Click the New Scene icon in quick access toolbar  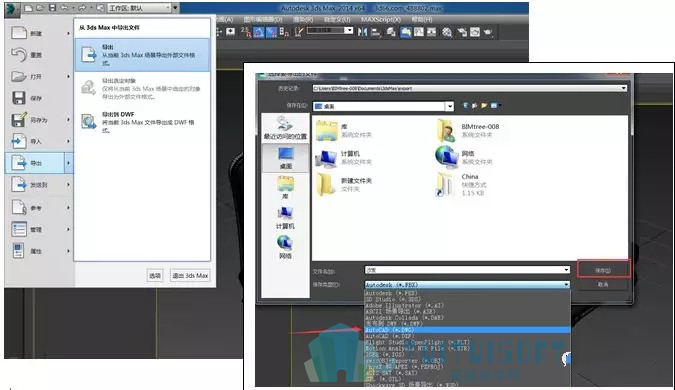coord(28,8)
